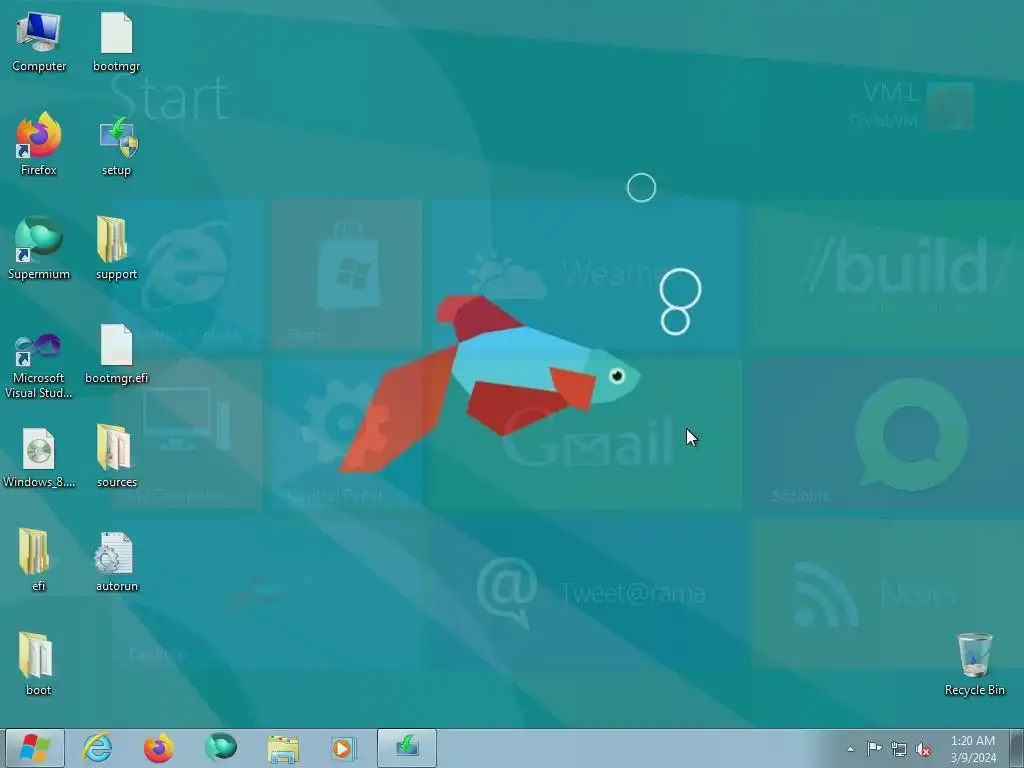Open the Supermium desktop shortcut
Screen dimensions: 1024x768
click(x=39, y=249)
